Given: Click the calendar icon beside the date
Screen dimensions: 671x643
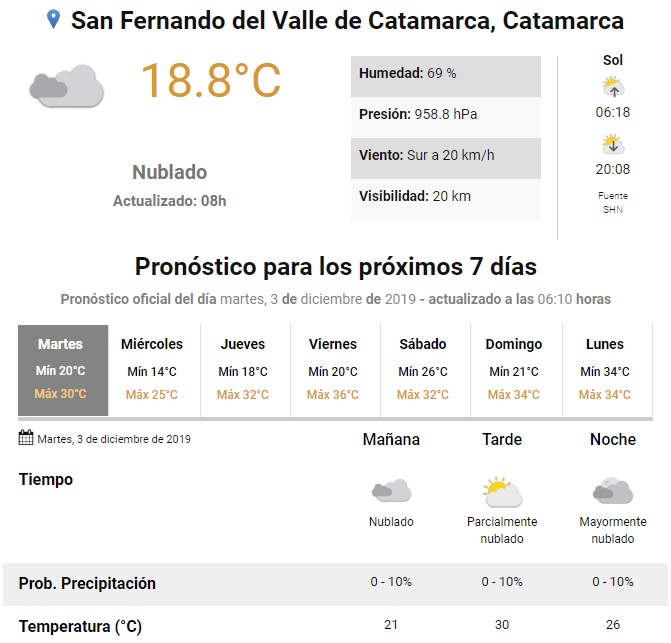Looking at the screenshot, I should (x=26, y=438).
